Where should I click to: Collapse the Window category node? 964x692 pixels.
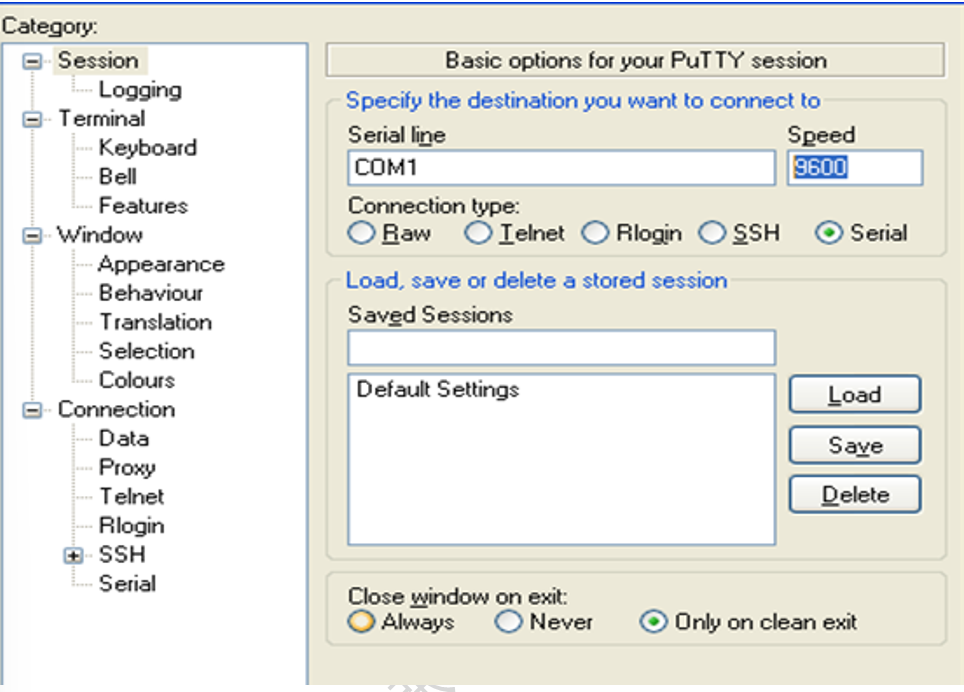[32, 235]
